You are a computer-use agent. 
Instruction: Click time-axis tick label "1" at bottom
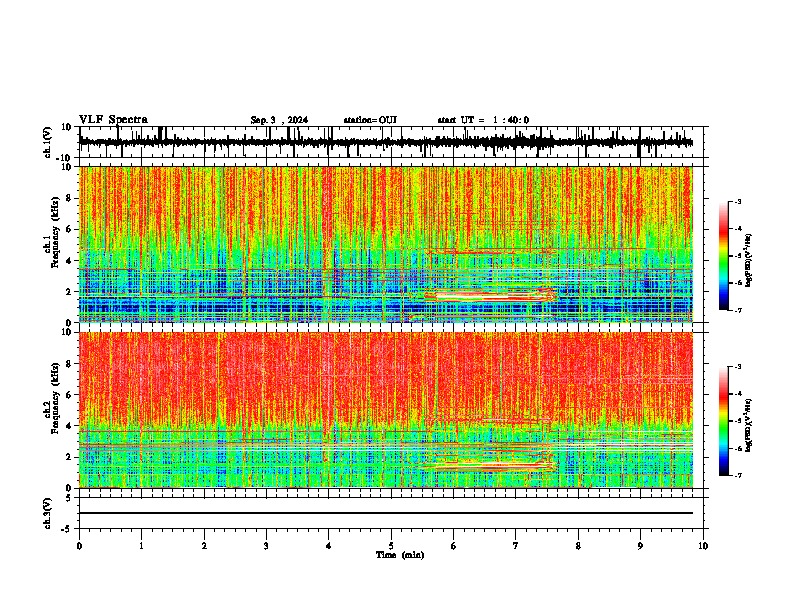(x=141, y=546)
